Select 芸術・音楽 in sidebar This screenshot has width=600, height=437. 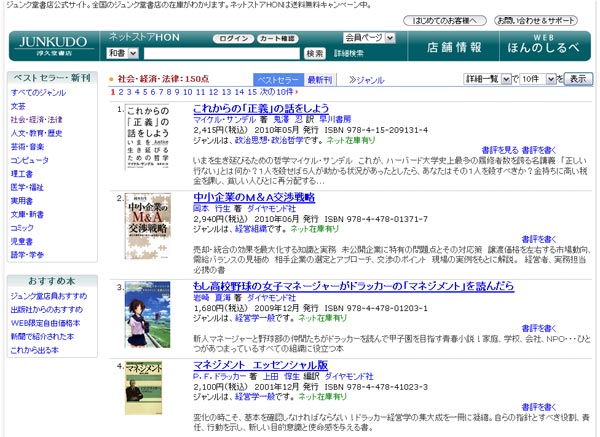[27, 147]
